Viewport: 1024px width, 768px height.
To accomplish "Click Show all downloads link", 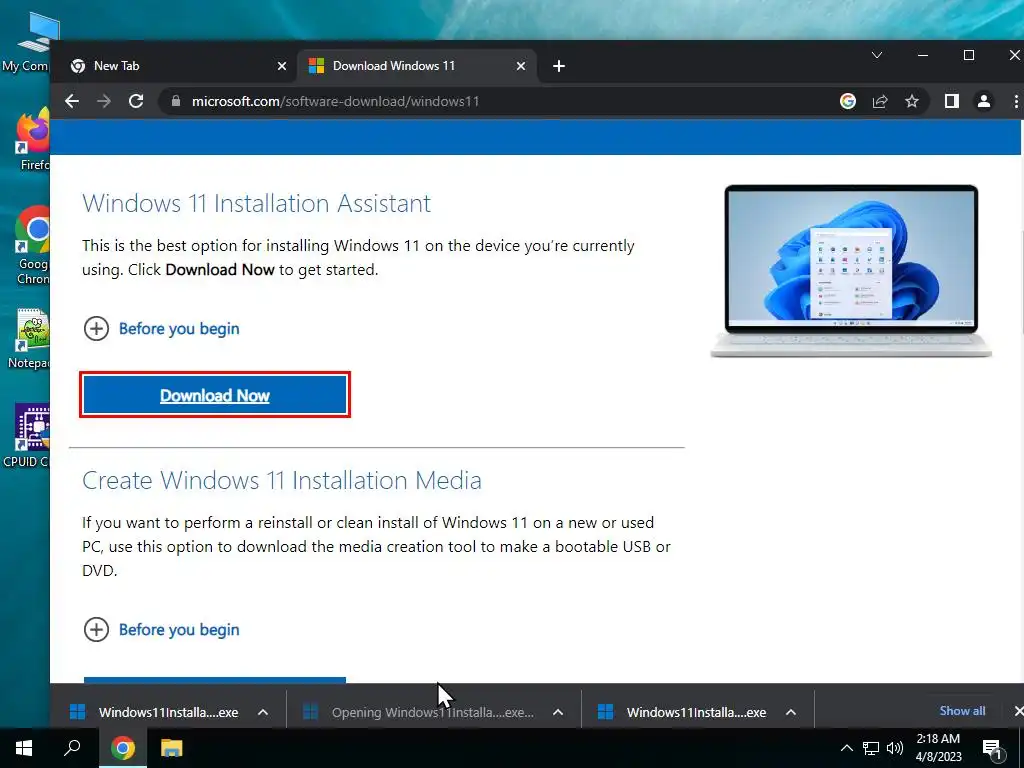I will pyautogui.click(x=962, y=711).
